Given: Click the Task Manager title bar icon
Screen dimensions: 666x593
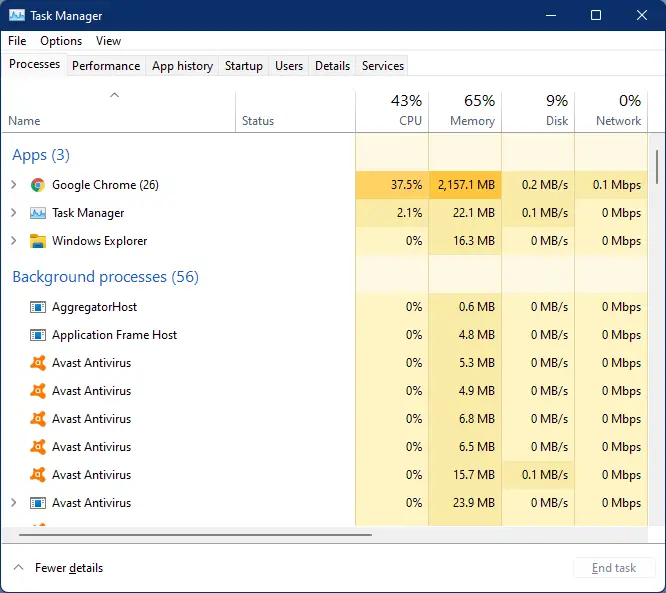Looking at the screenshot, I should point(17,16).
